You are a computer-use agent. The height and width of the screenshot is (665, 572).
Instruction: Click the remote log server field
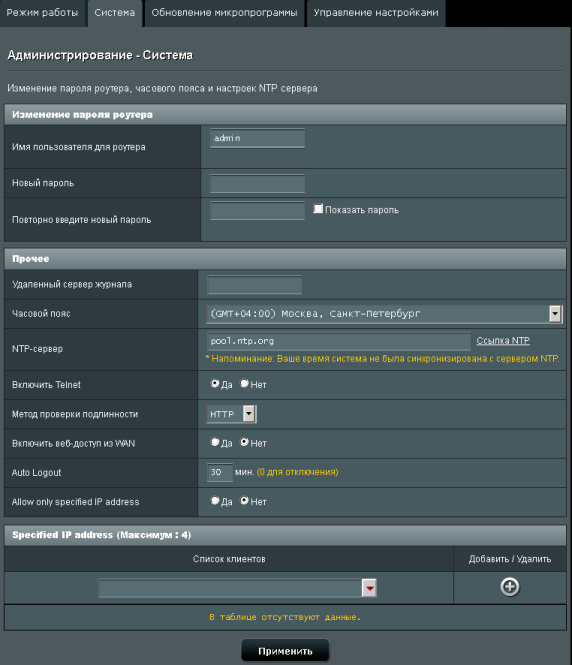(x=254, y=285)
